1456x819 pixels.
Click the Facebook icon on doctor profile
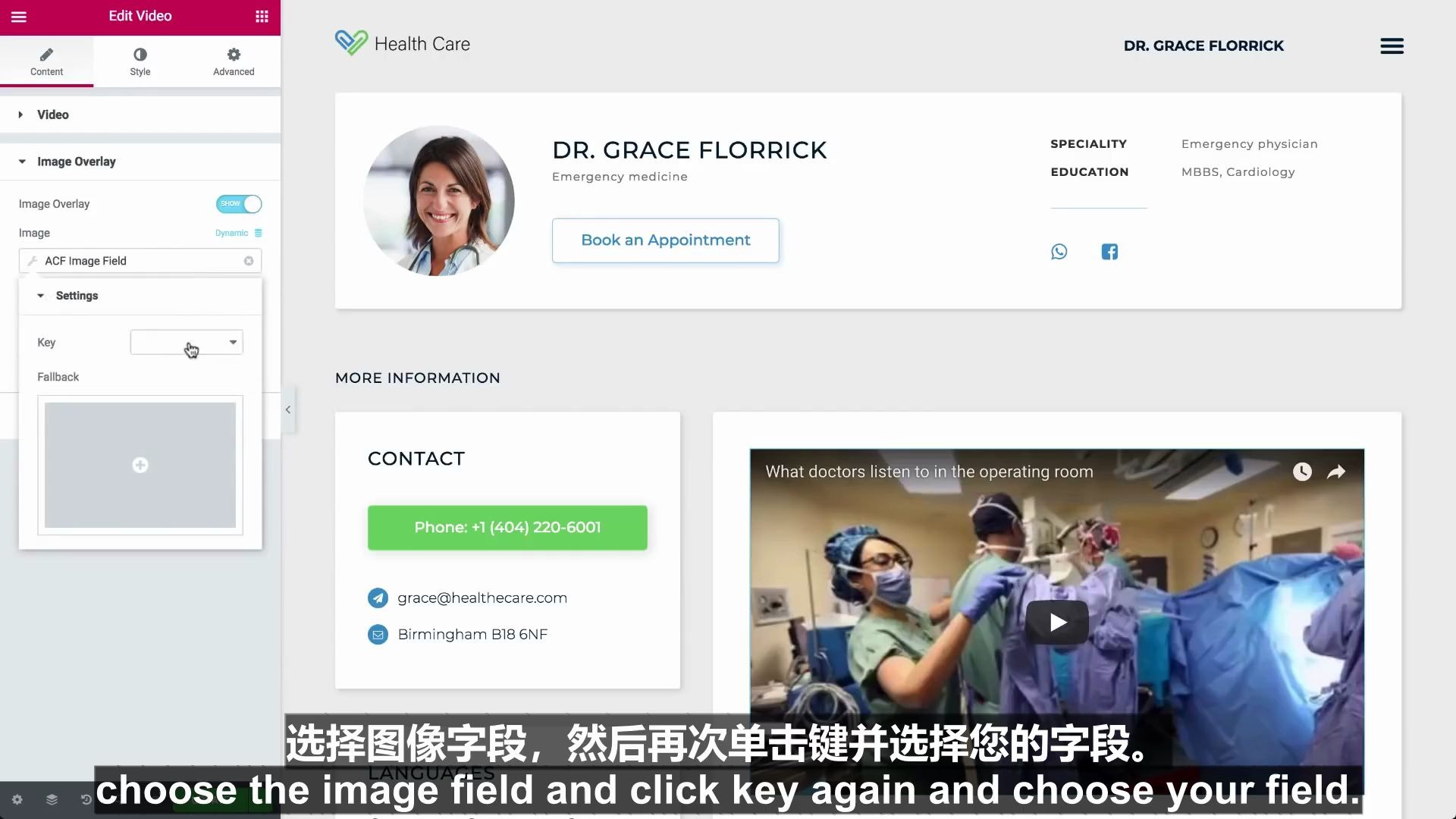point(1110,251)
